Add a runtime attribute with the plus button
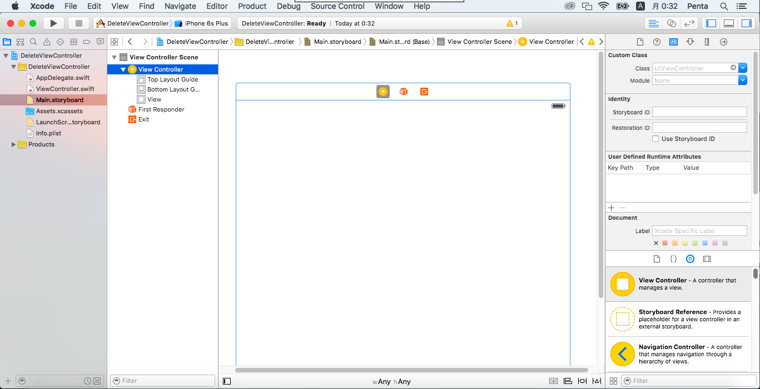The height and width of the screenshot is (389, 760). coord(611,207)
